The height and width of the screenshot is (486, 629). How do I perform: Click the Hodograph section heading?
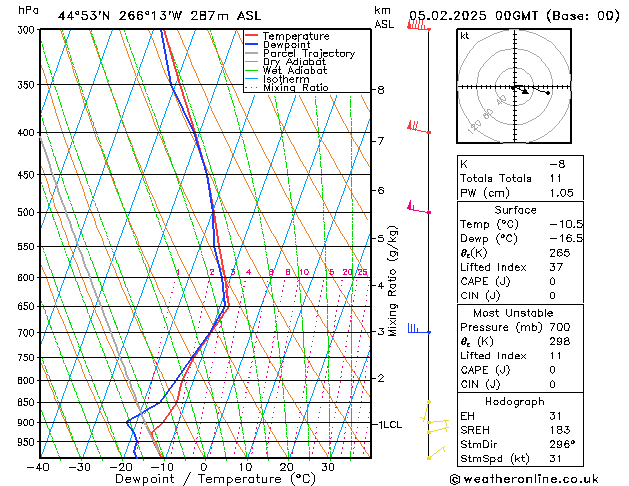pos(515,401)
